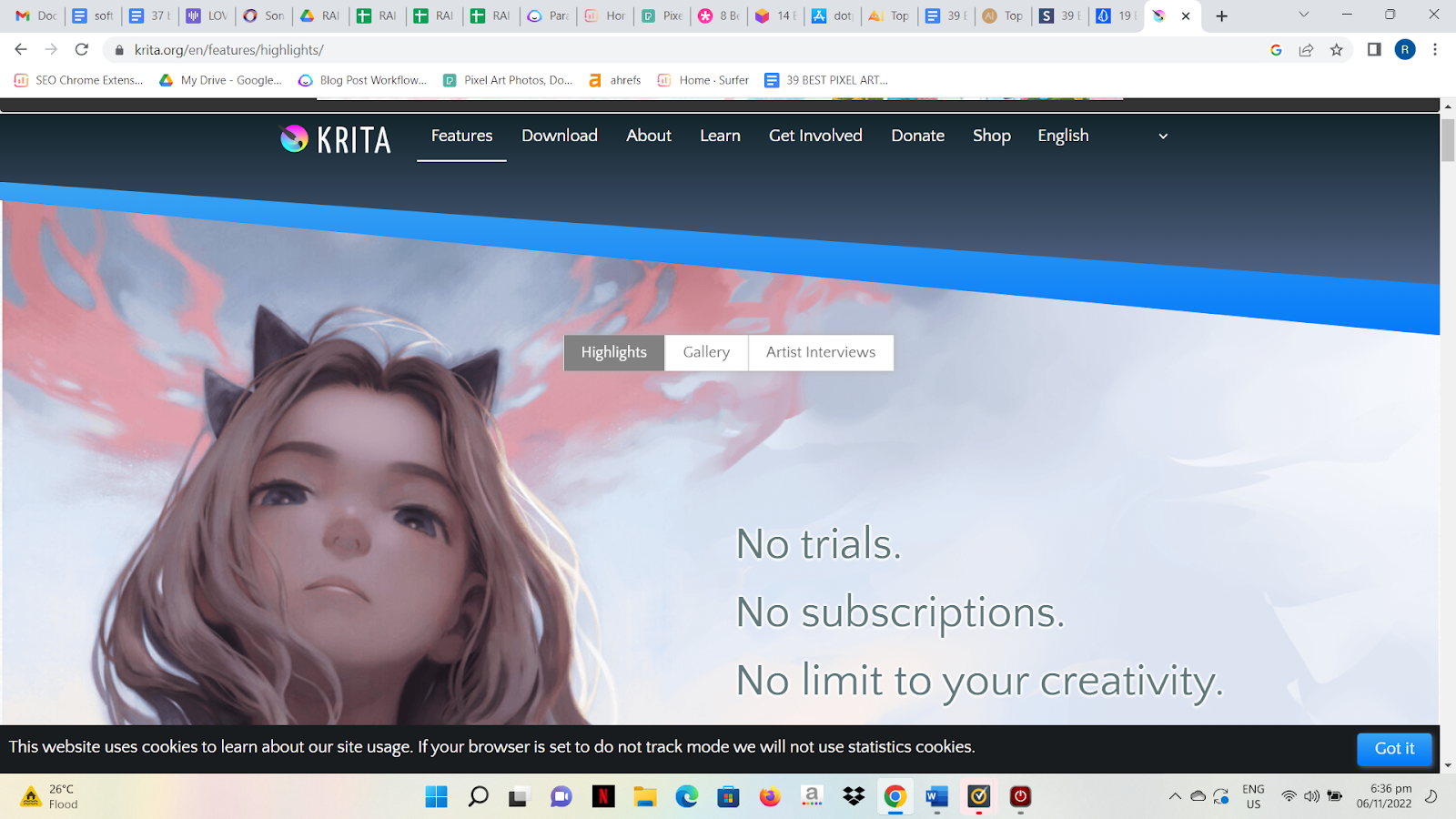Viewport: 1456px width, 819px height.
Task: Open the 39 BEST PIXEL ART bookmark
Action: click(x=826, y=80)
